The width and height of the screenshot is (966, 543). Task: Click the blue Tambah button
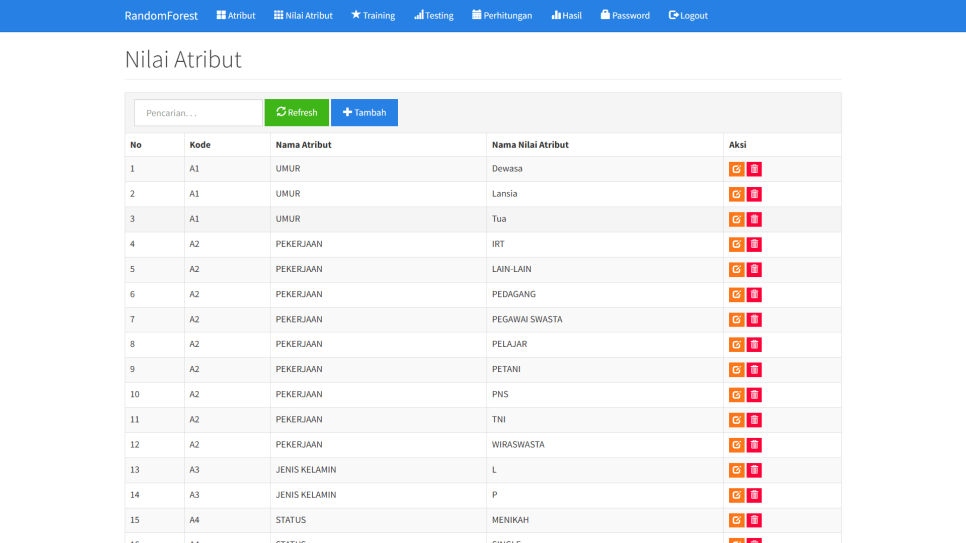pyautogui.click(x=364, y=113)
